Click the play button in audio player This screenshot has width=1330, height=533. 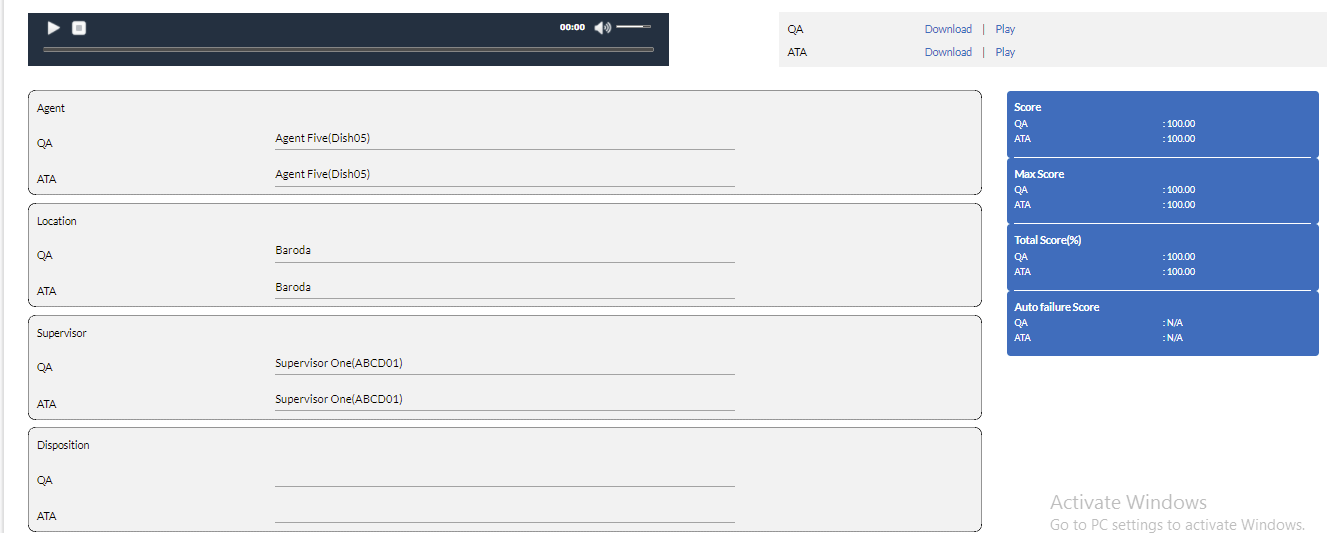54,28
